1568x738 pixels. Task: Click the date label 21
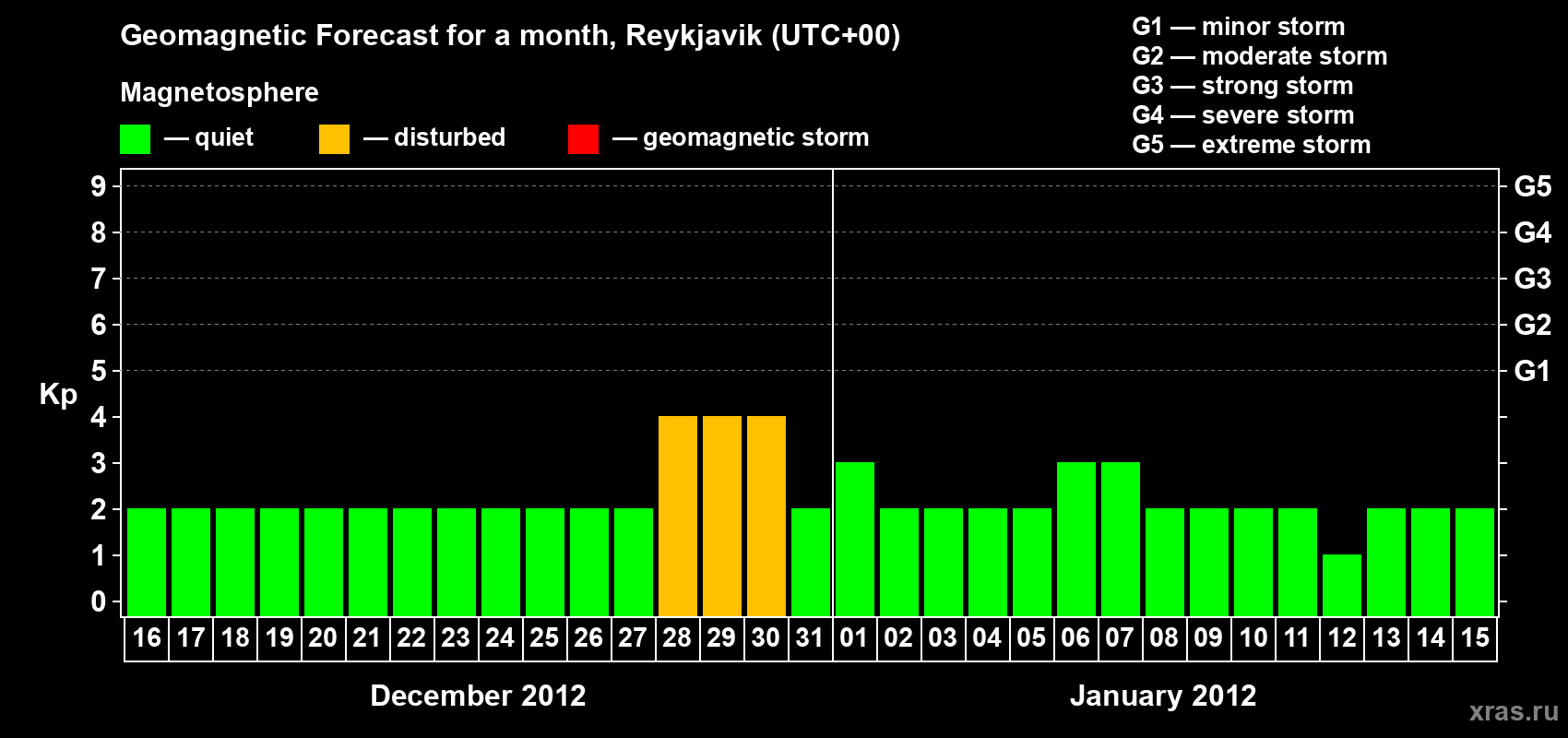(x=367, y=638)
